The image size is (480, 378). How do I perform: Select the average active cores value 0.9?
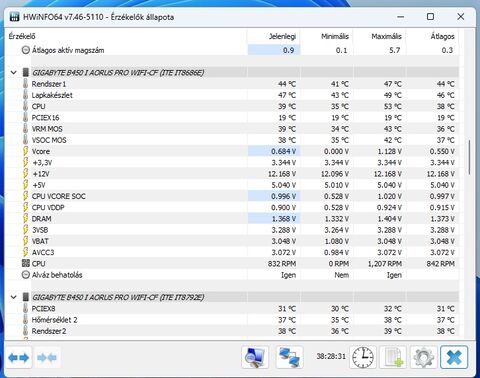pyautogui.click(x=288, y=50)
